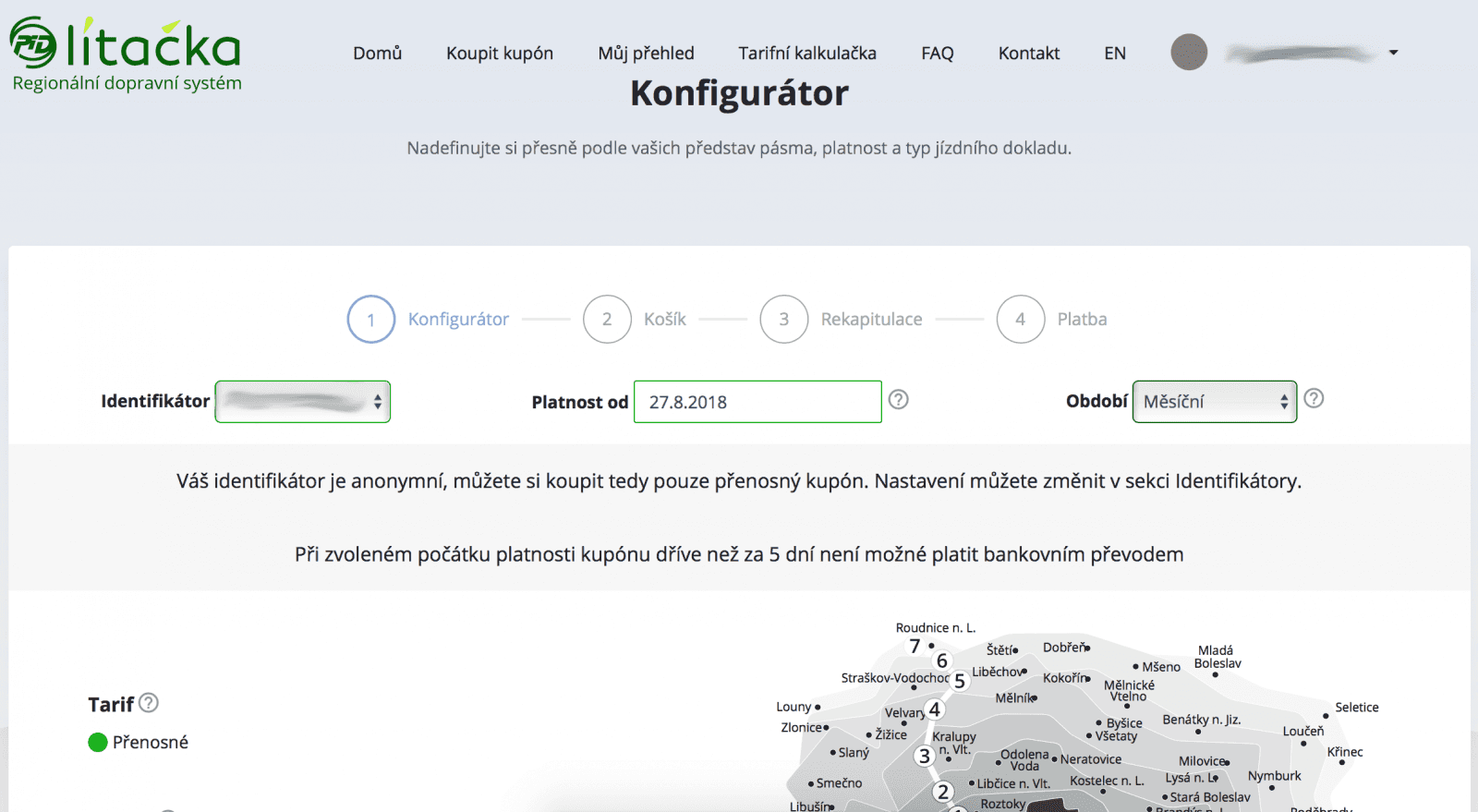Expand the account dropdown arrow
The image size is (1478, 812).
tap(1392, 53)
